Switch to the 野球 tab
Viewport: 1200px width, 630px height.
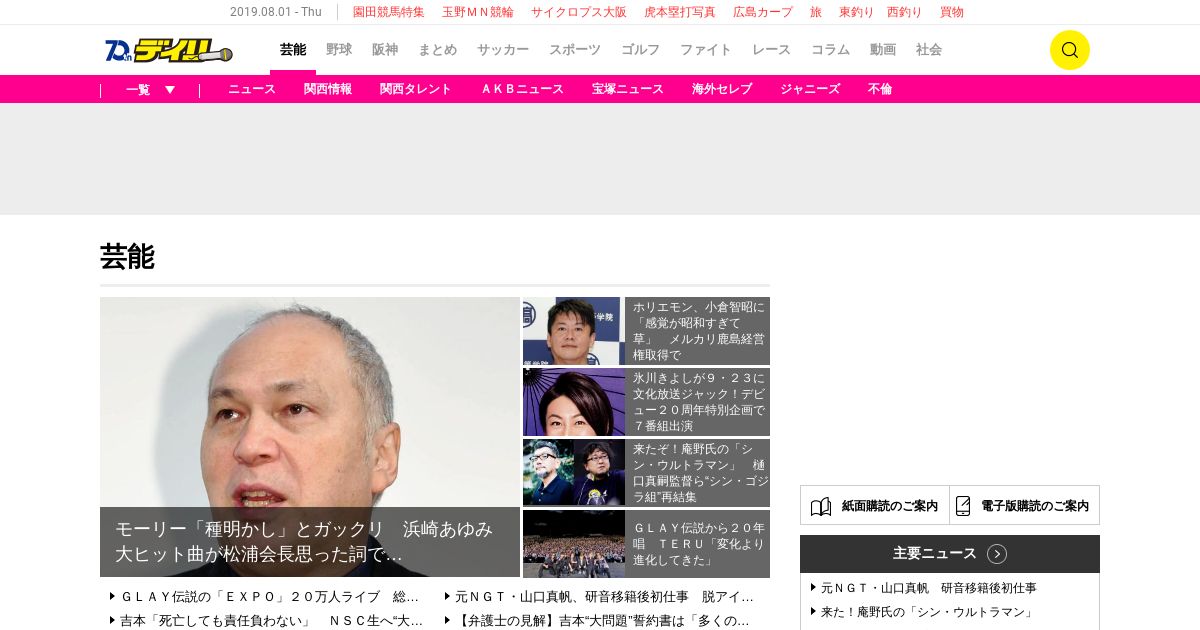click(x=339, y=50)
